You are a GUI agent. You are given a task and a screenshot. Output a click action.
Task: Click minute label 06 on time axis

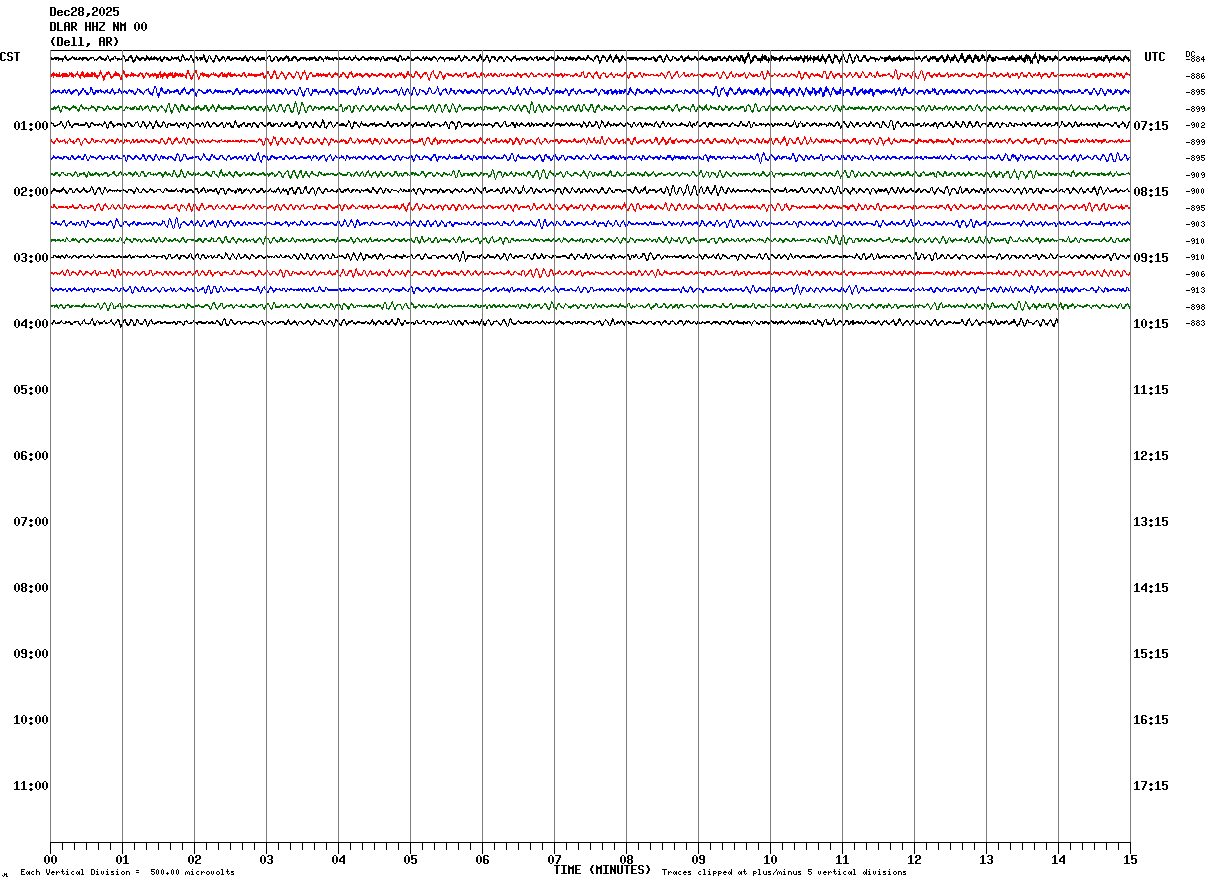[482, 860]
